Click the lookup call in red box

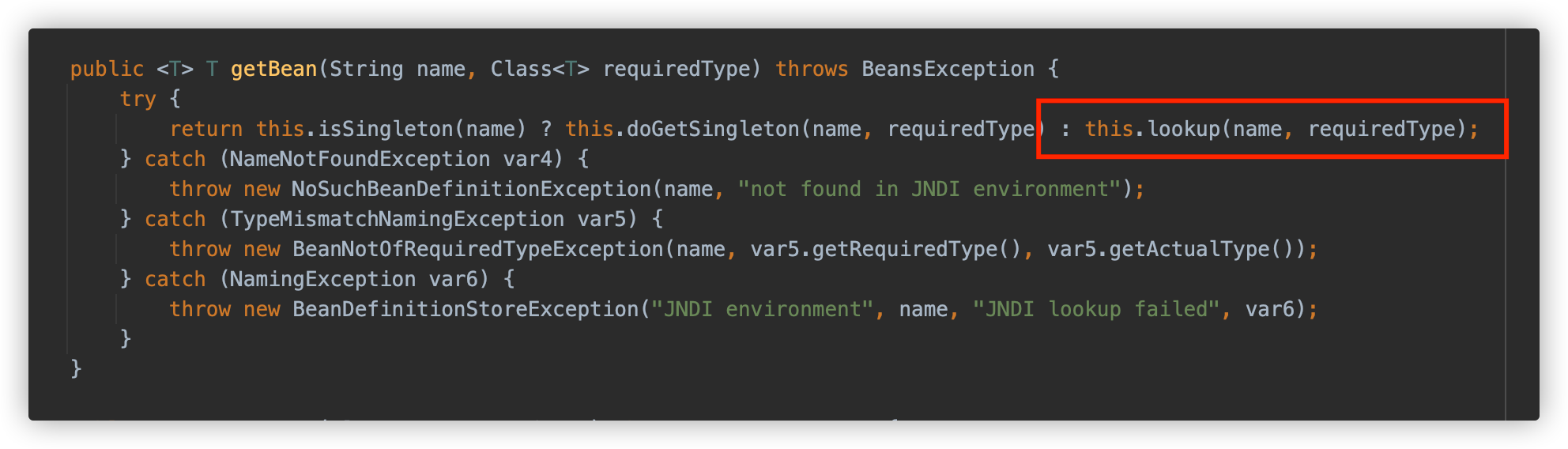(1184, 130)
